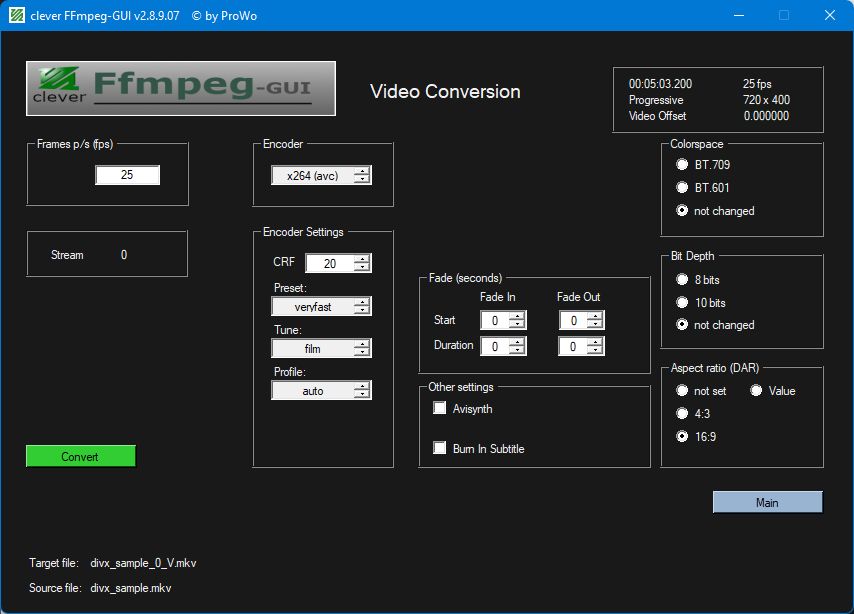Return to the Main screen
This screenshot has height=614, width=854.
click(x=767, y=502)
